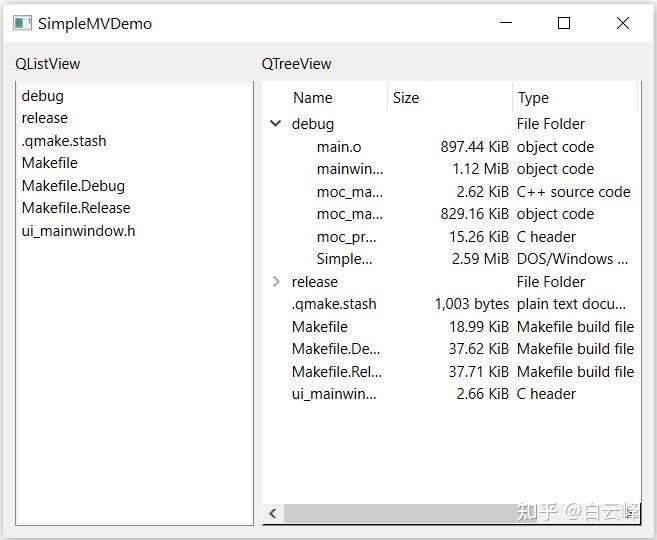Click the C++ source code type cell
Screen dimensions: 657x540
[574, 192]
